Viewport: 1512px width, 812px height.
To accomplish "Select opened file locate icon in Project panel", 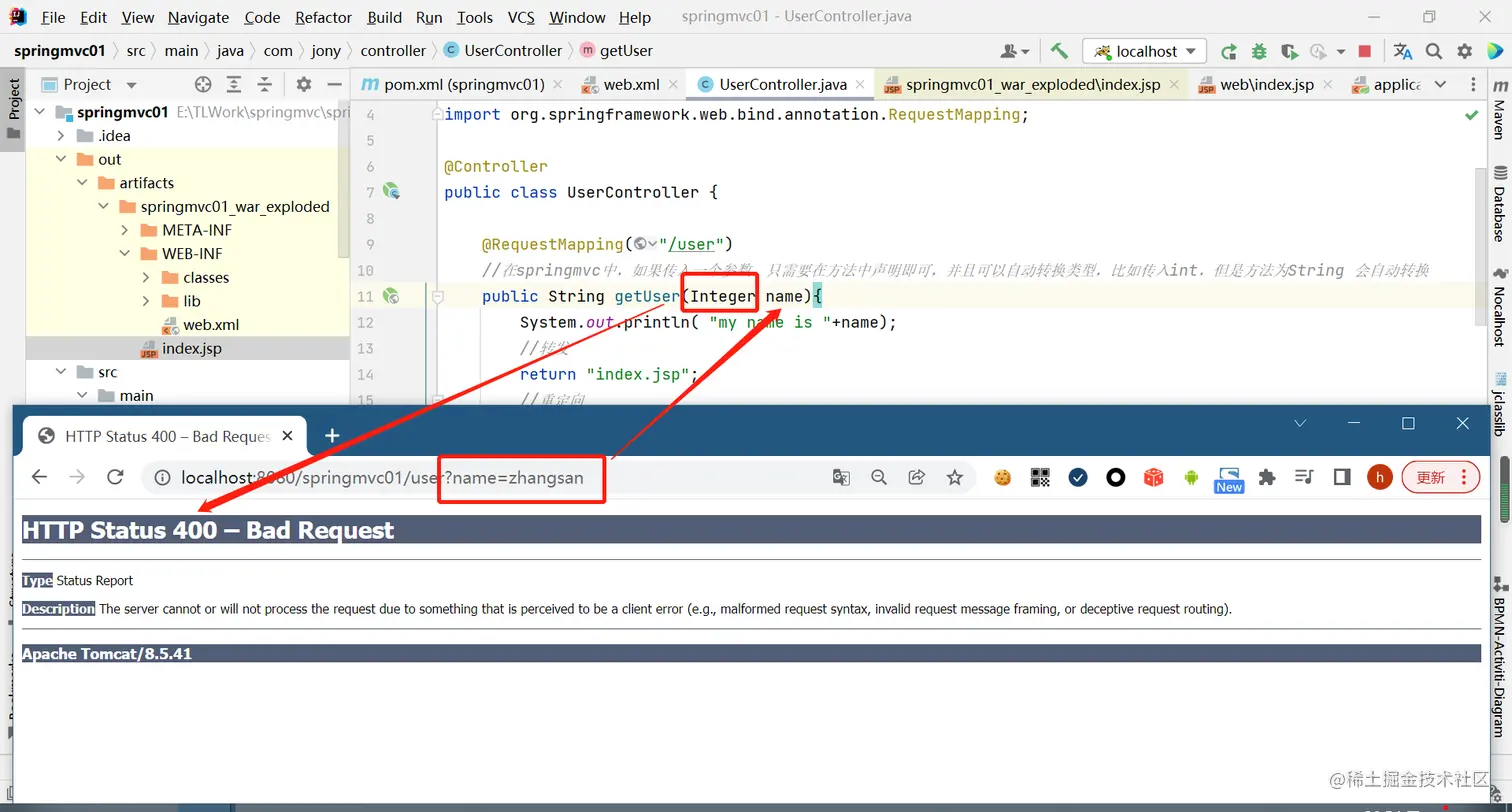I will pos(203,85).
